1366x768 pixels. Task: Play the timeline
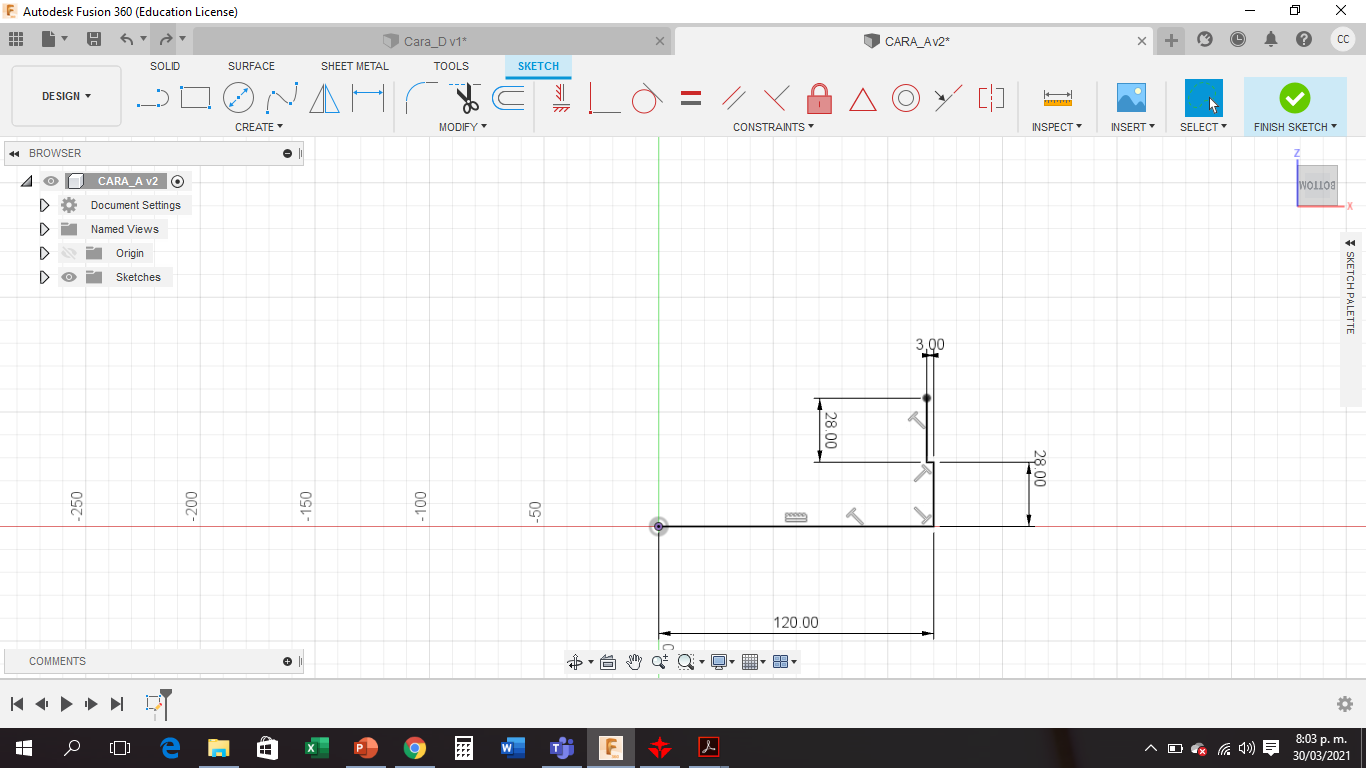[66, 704]
